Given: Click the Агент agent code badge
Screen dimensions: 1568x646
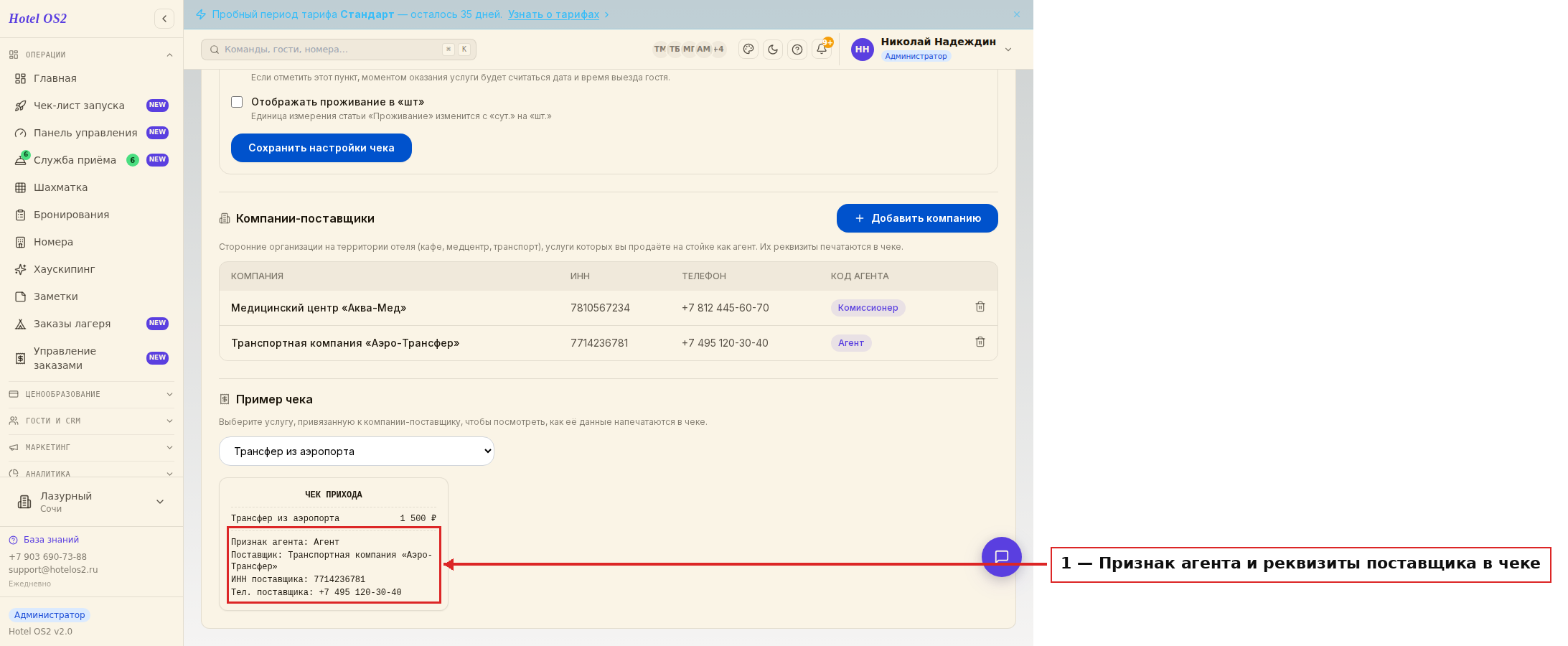Looking at the screenshot, I should pyautogui.click(x=851, y=343).
